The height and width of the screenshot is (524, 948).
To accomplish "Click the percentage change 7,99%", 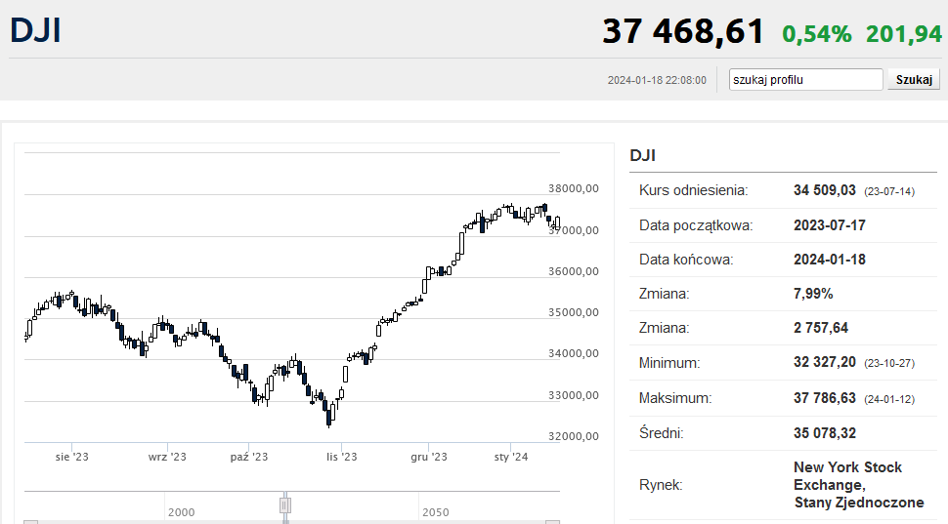I will (813, 294).
